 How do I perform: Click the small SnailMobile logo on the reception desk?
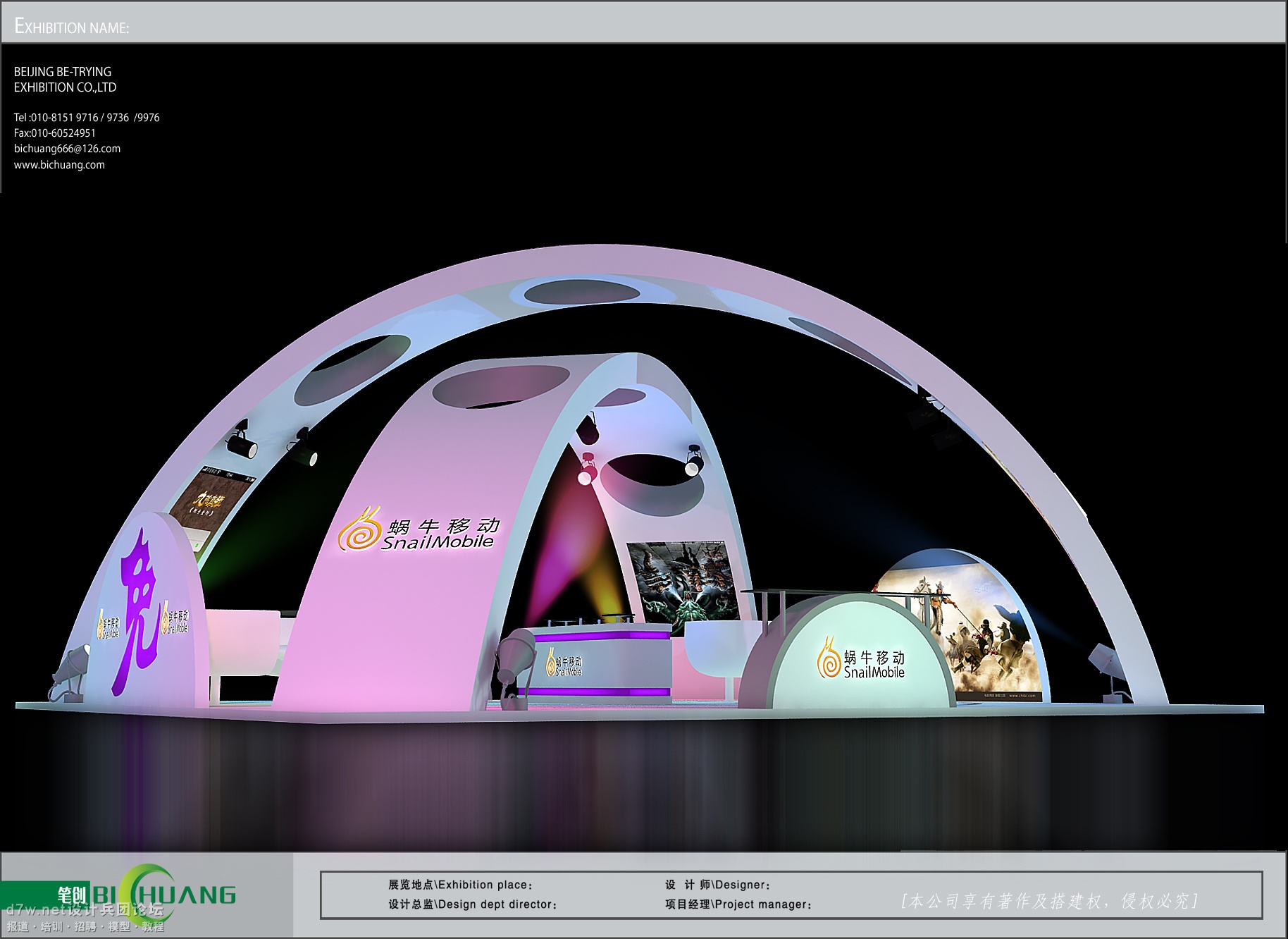pos(564,662)
